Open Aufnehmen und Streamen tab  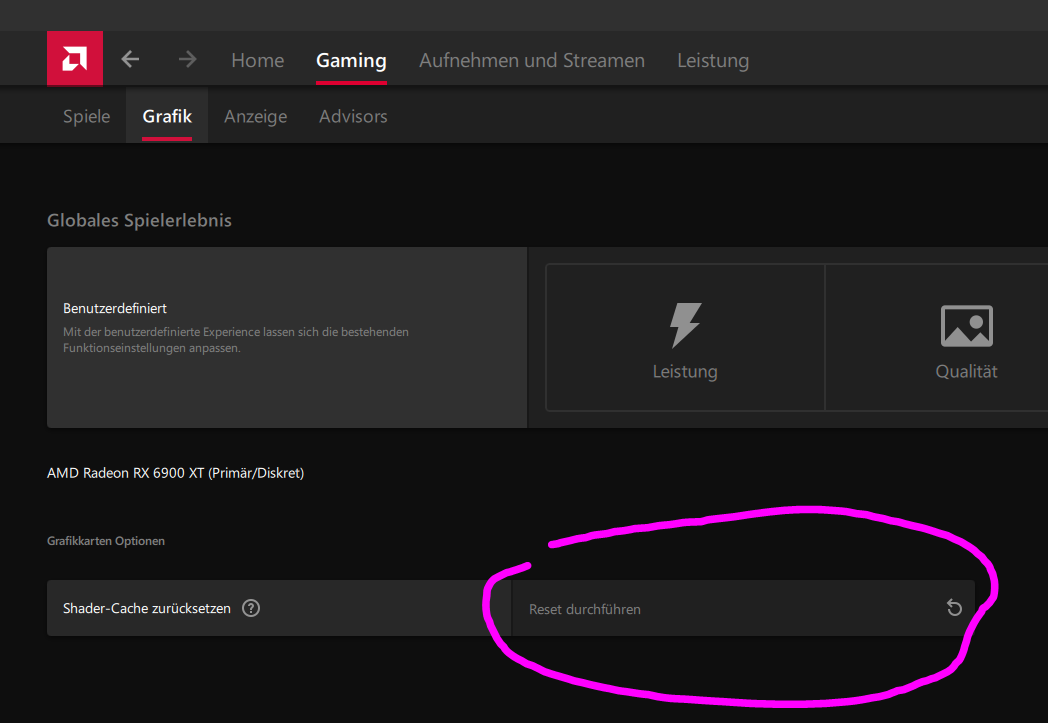click(532, 60)
